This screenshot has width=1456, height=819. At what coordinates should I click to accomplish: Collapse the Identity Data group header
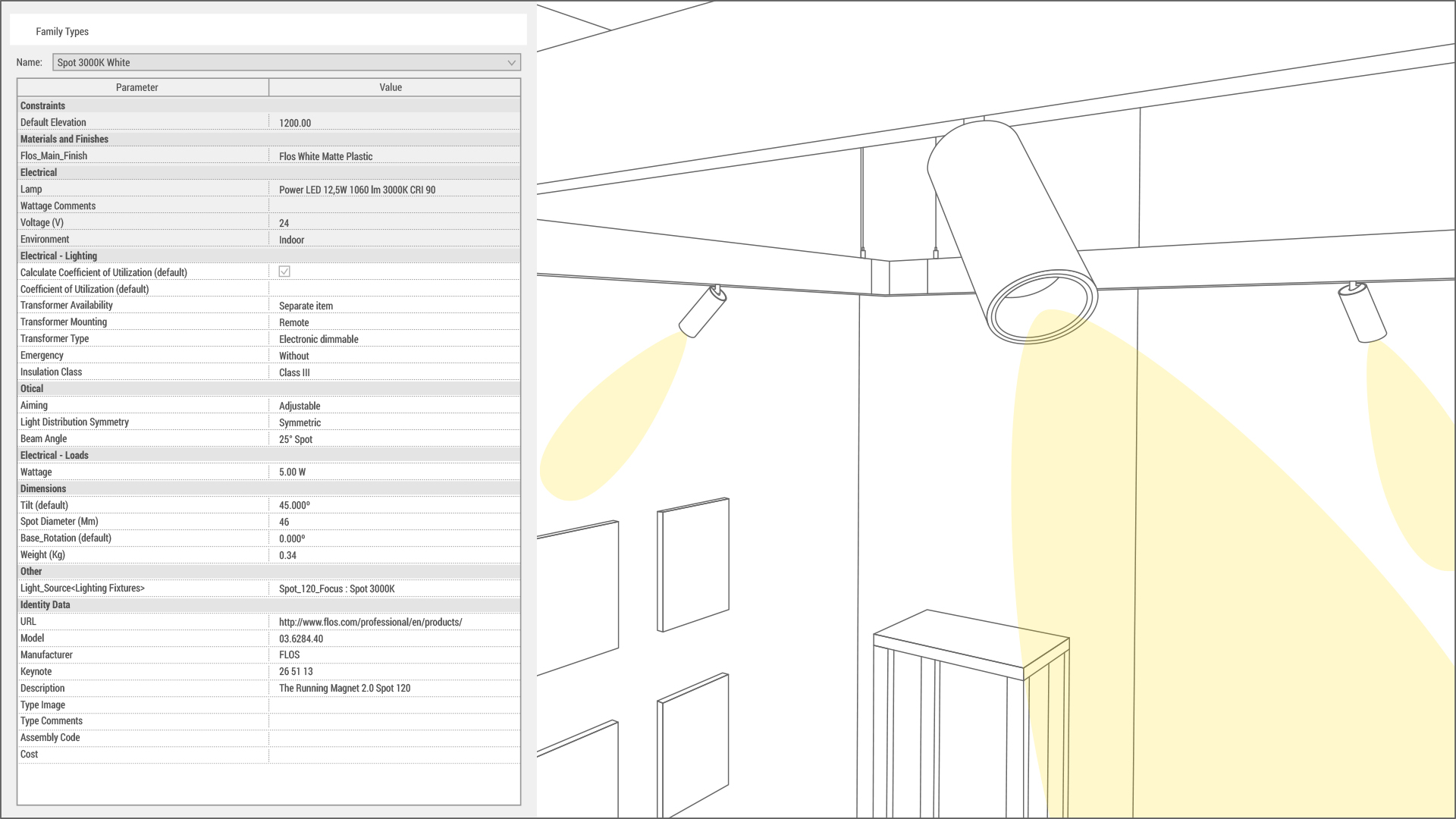(45, 604)
